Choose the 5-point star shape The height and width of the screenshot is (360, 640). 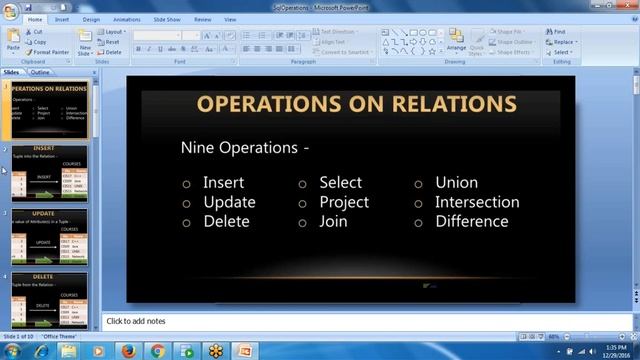[x=432, y=51]
